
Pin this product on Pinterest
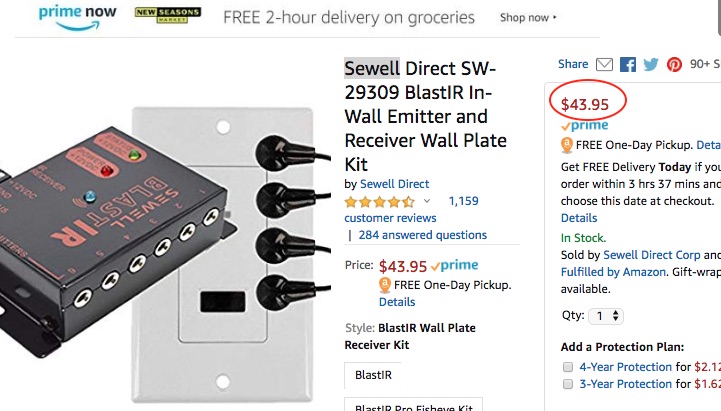[675, 64]
